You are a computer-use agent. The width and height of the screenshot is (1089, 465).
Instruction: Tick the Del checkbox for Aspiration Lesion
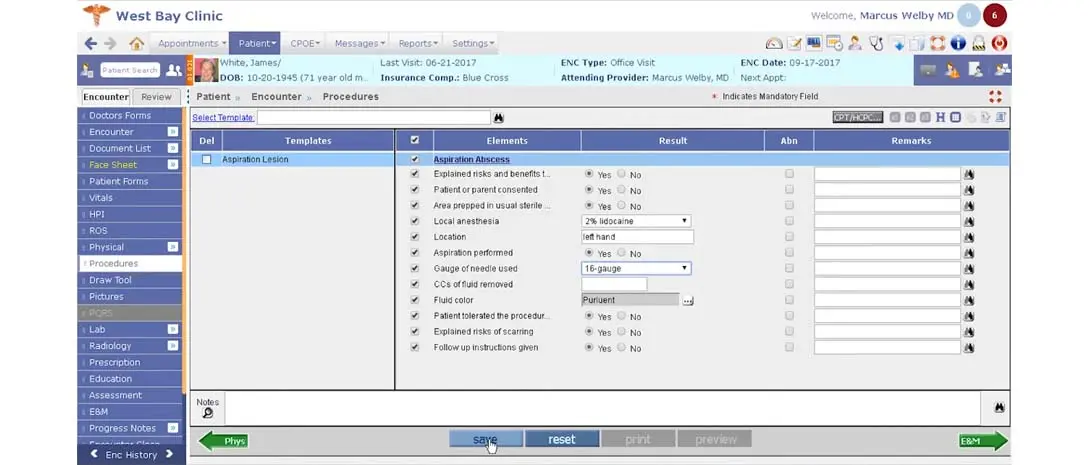pyautogui.click(x=206, y=160)
